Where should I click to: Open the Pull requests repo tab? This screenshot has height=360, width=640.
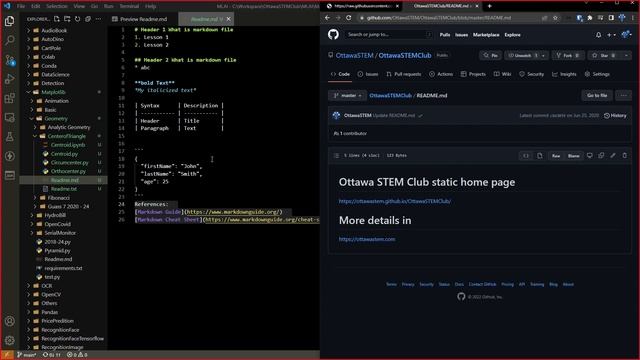pyautogui.click(x=404, y=74)
